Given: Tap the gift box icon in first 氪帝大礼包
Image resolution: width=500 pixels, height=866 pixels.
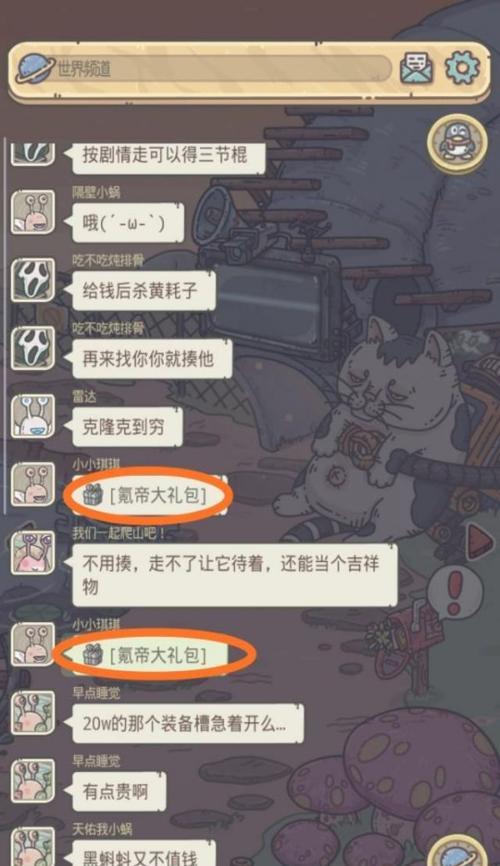Looking at the screenshot, I should coord(93,495).
